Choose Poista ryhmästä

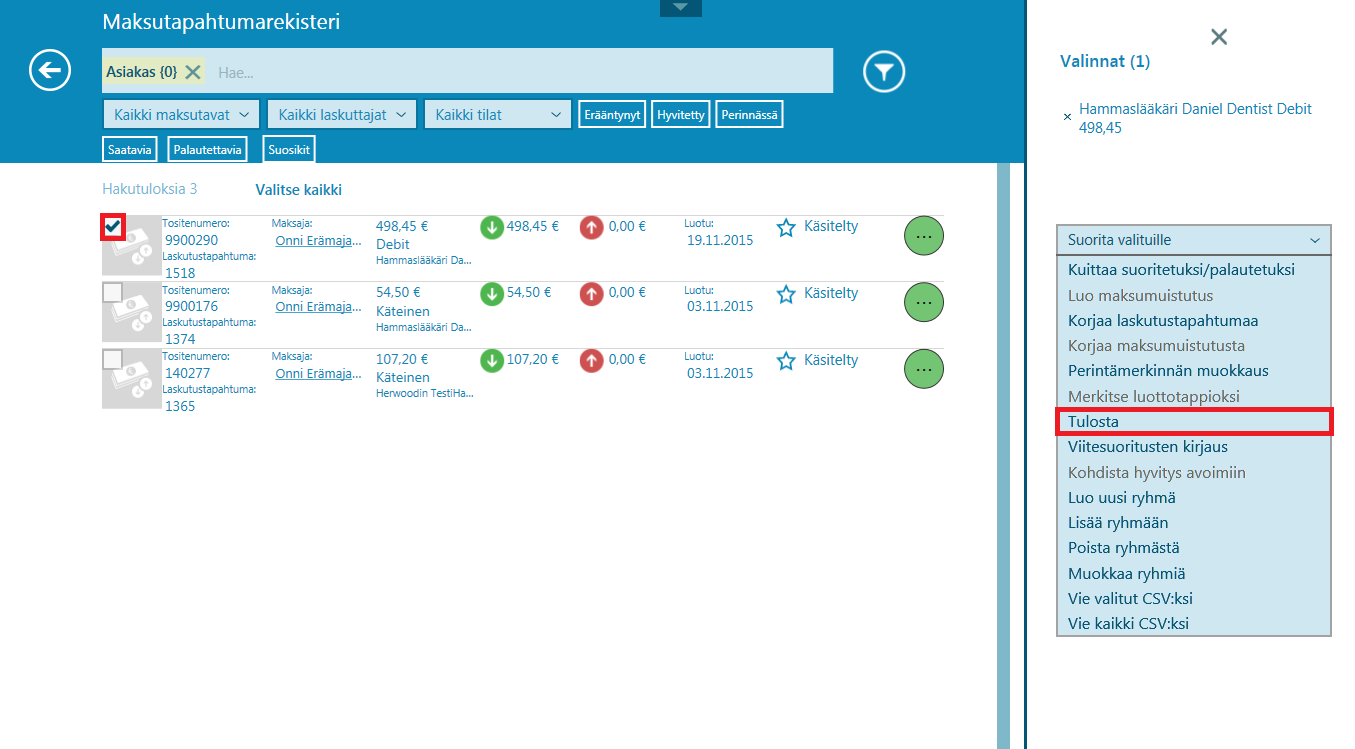click(x=1194, y=548)
